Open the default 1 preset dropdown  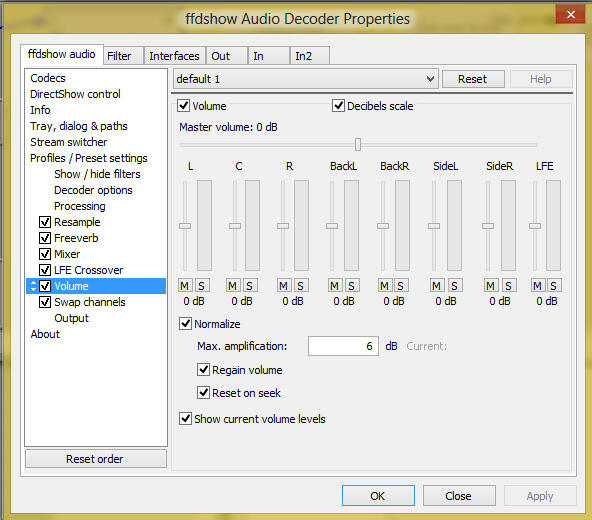tap(306, 79)
